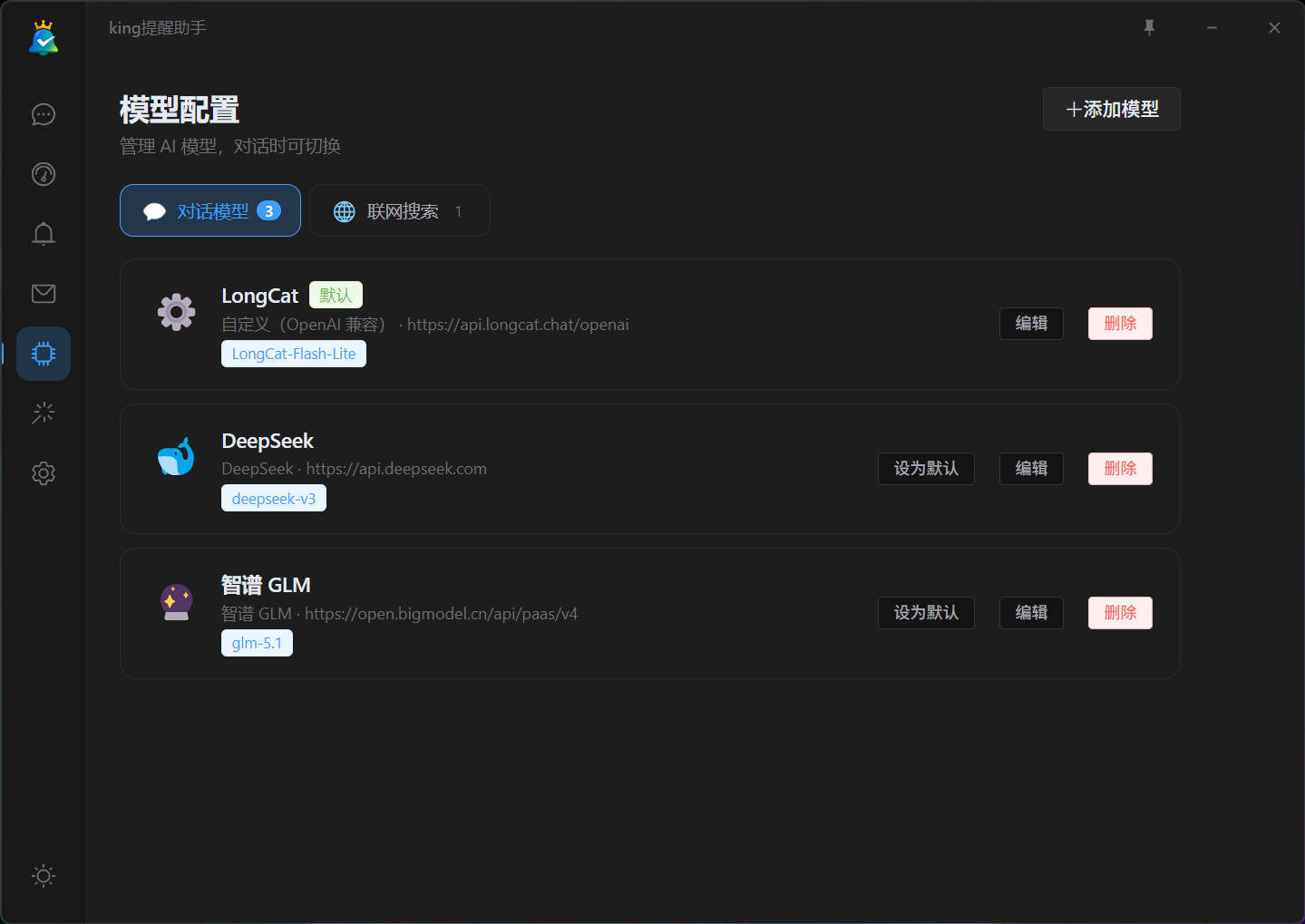Pin the window with pushpin icon

click(1149, 28)
